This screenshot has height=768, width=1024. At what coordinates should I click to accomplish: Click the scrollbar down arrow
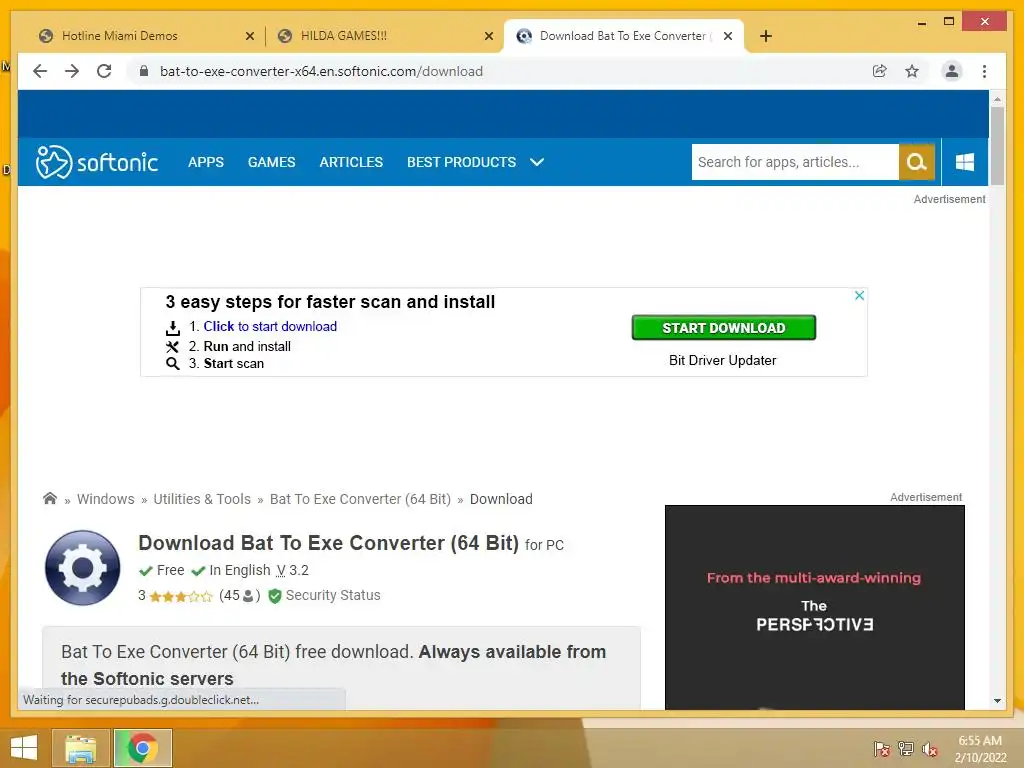pos(997,701)
